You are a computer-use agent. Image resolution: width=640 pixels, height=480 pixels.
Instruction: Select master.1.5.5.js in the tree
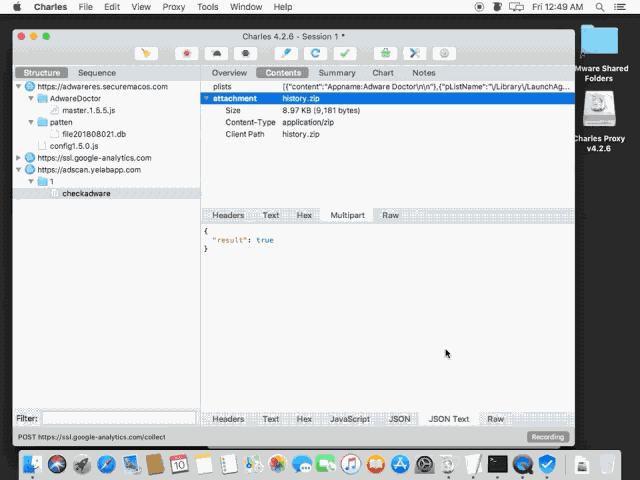click(x=89, y=110)
